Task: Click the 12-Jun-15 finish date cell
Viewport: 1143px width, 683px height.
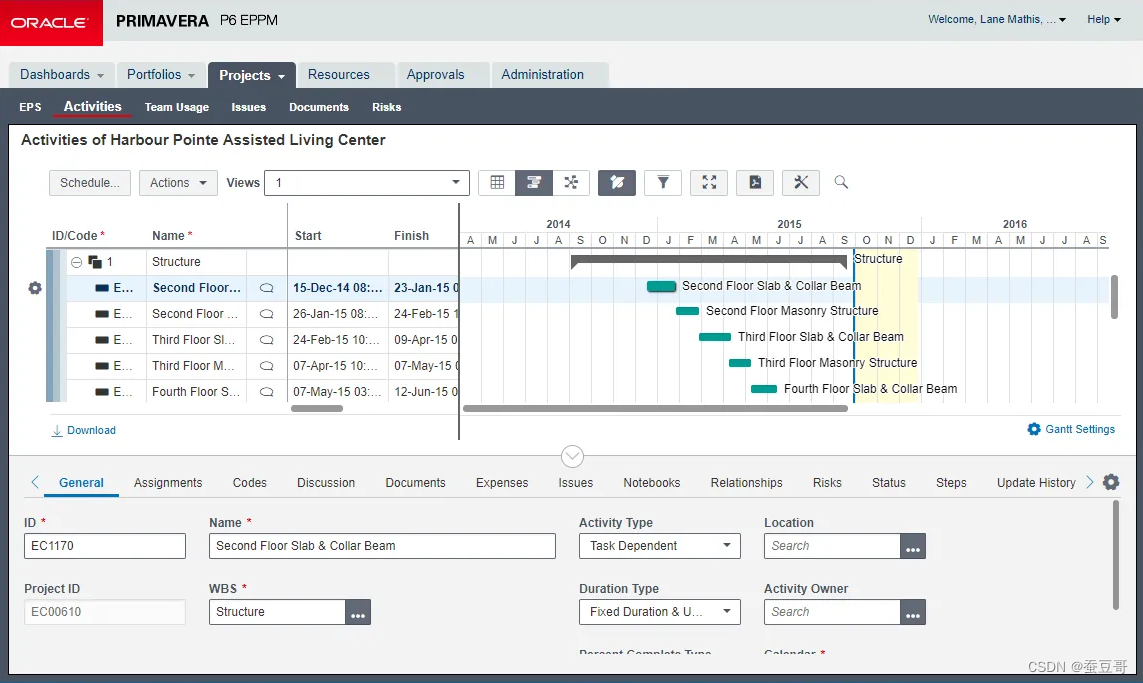Action: (x=424, y=392)
